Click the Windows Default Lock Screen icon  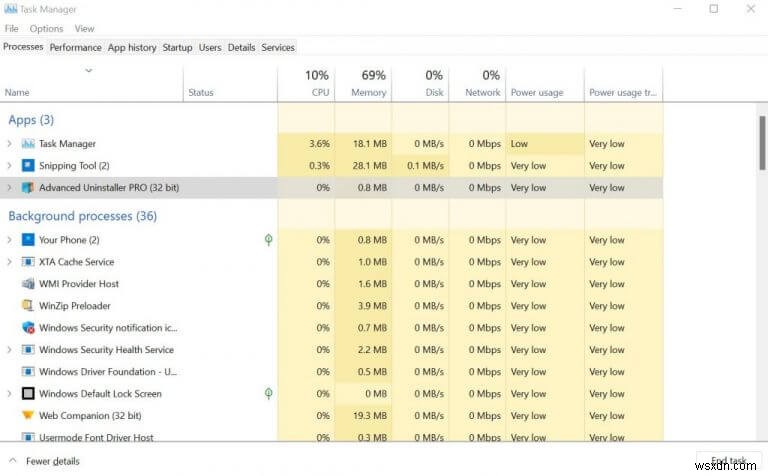(28, 394)
